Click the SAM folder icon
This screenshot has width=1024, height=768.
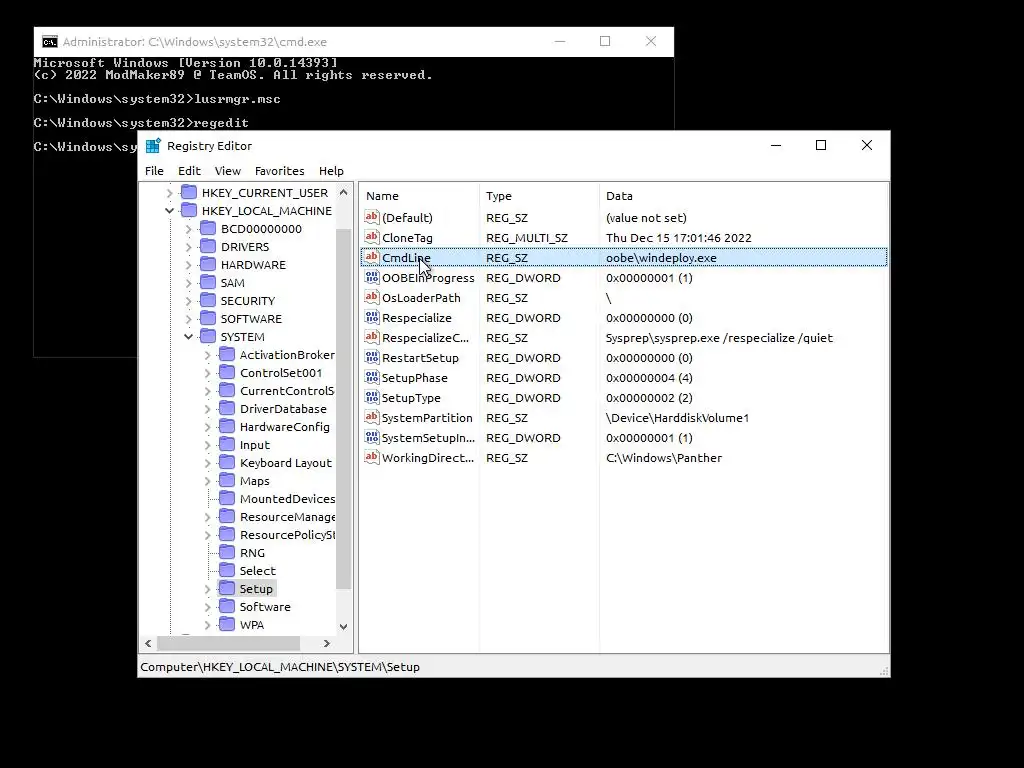[208, 282]
